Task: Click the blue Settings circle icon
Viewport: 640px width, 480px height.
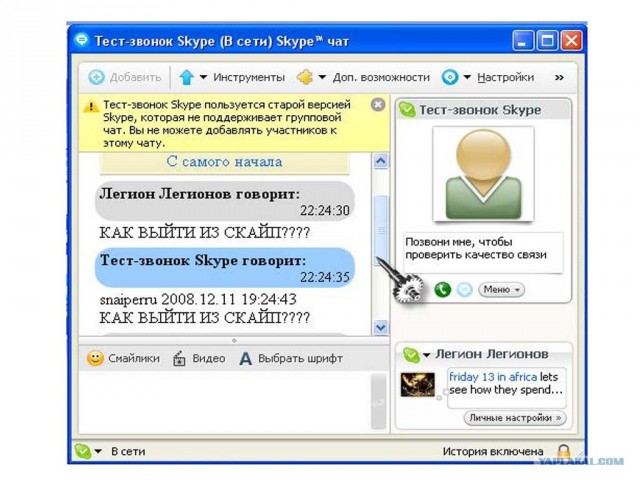Action: pos(450,77)
